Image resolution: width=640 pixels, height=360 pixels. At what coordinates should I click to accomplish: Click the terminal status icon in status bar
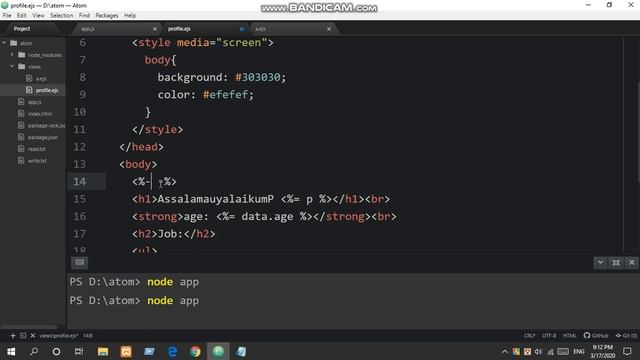pos(23,336)
